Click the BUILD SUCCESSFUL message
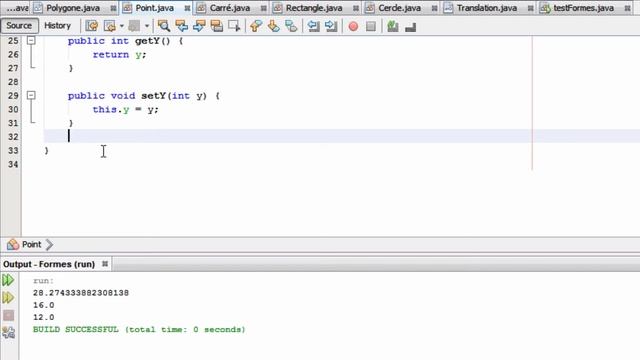The height and width of the screenshot is (360, 640). 139,329
